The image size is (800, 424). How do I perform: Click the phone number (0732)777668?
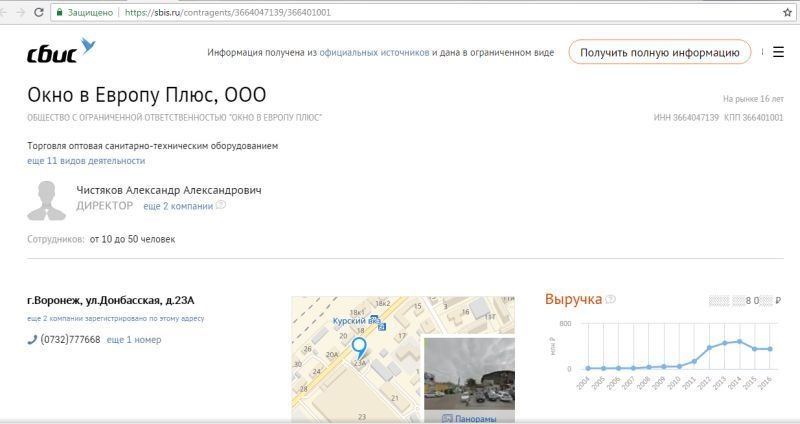70,340
